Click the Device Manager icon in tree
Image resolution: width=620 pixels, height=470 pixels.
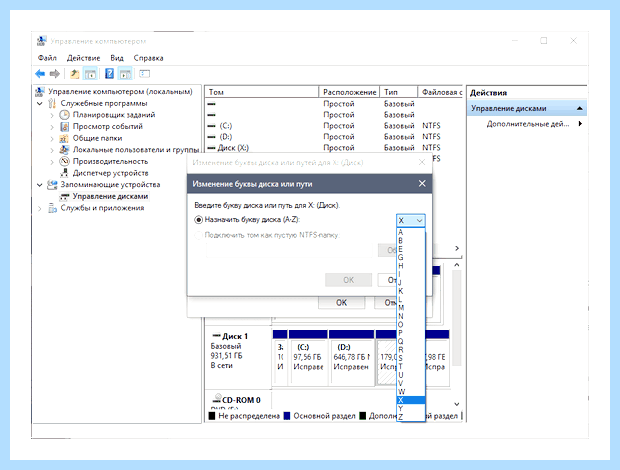point(64,173)
